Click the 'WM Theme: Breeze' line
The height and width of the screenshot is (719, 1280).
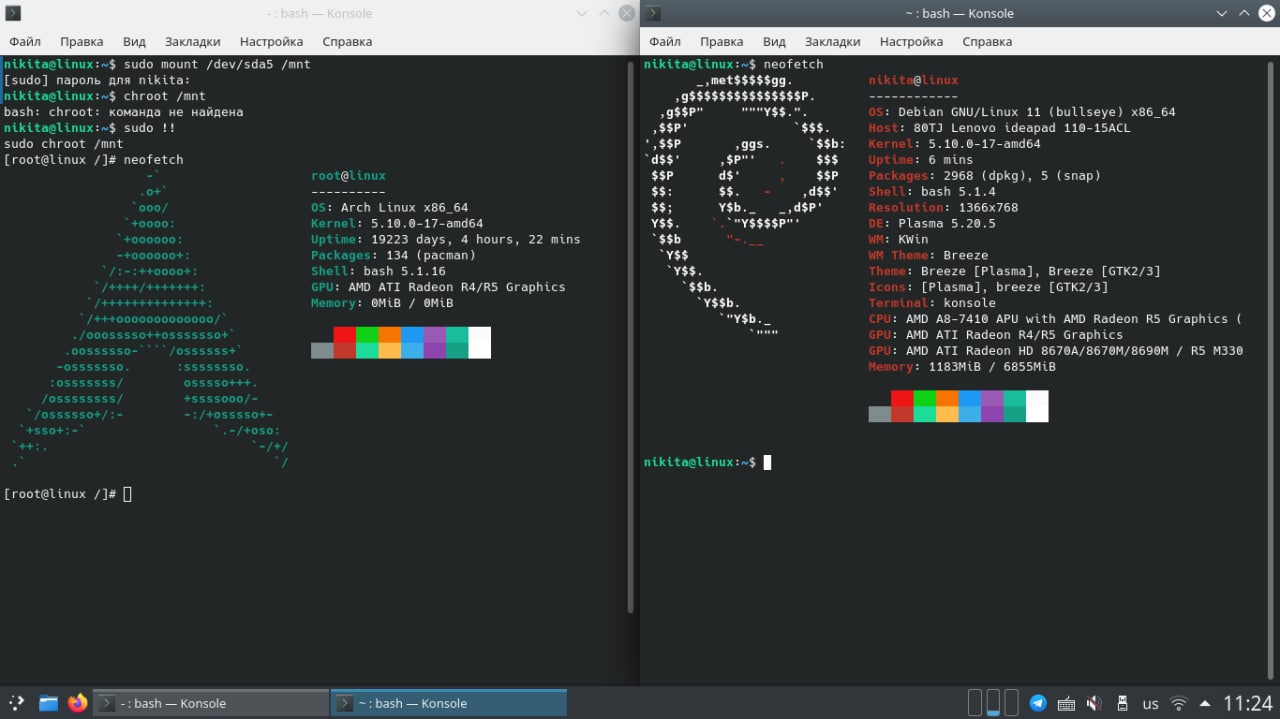click(x=928, y=256)
